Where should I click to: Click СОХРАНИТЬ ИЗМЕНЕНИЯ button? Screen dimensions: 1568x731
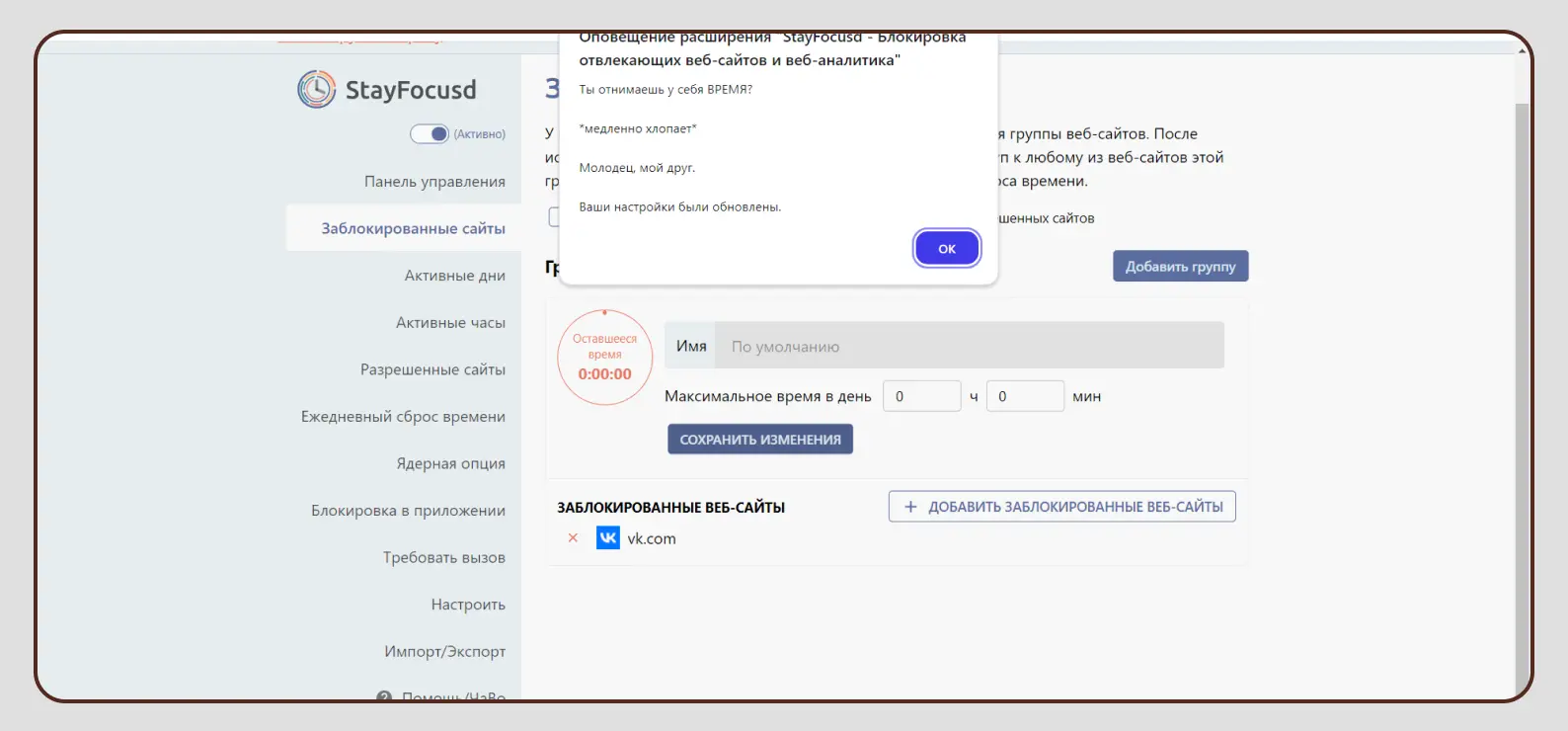(x=760, y=440)
